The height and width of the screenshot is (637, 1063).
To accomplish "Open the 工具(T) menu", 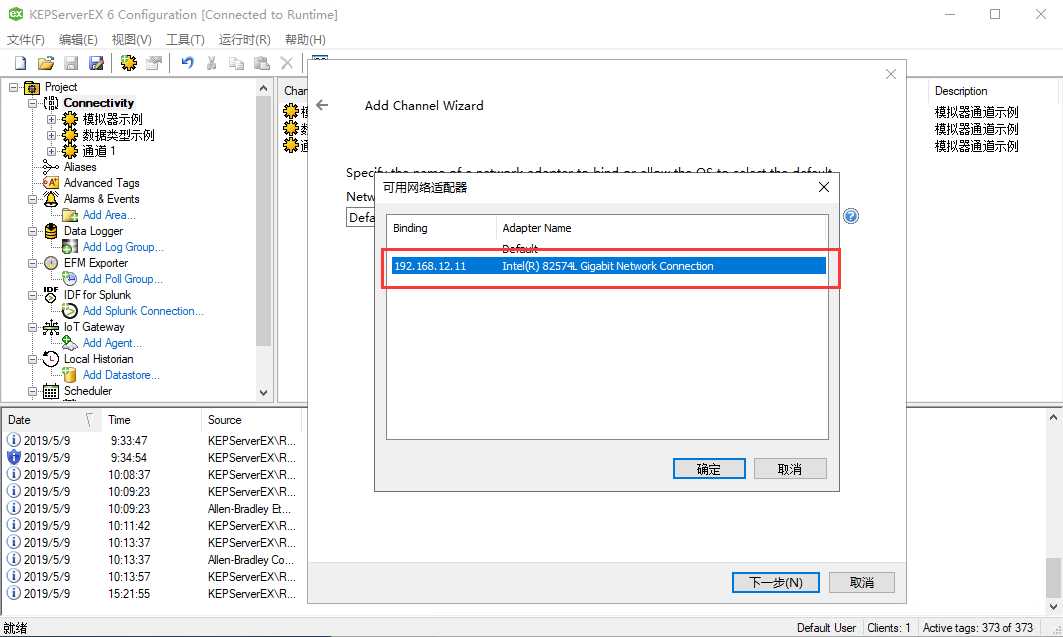I will pos(185,40).
